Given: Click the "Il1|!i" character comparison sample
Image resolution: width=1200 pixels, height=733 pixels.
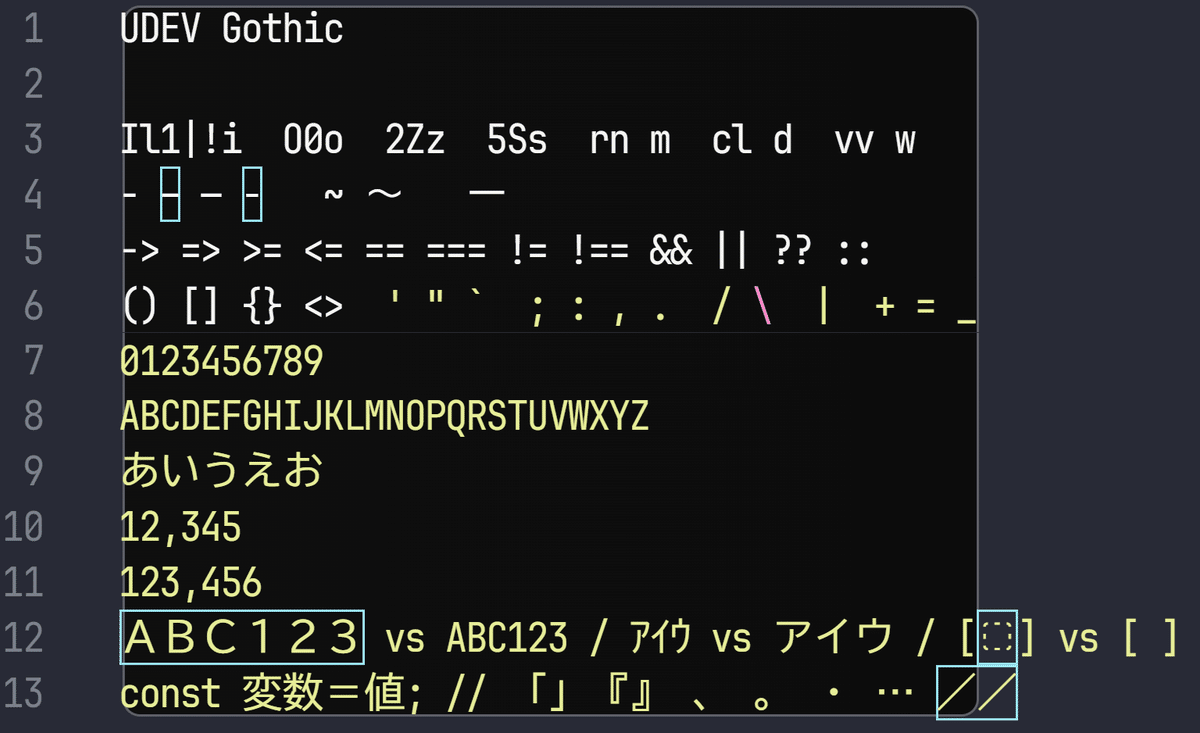Looking at the screenshot, I should pyautogui.click(x=180, y=140).
